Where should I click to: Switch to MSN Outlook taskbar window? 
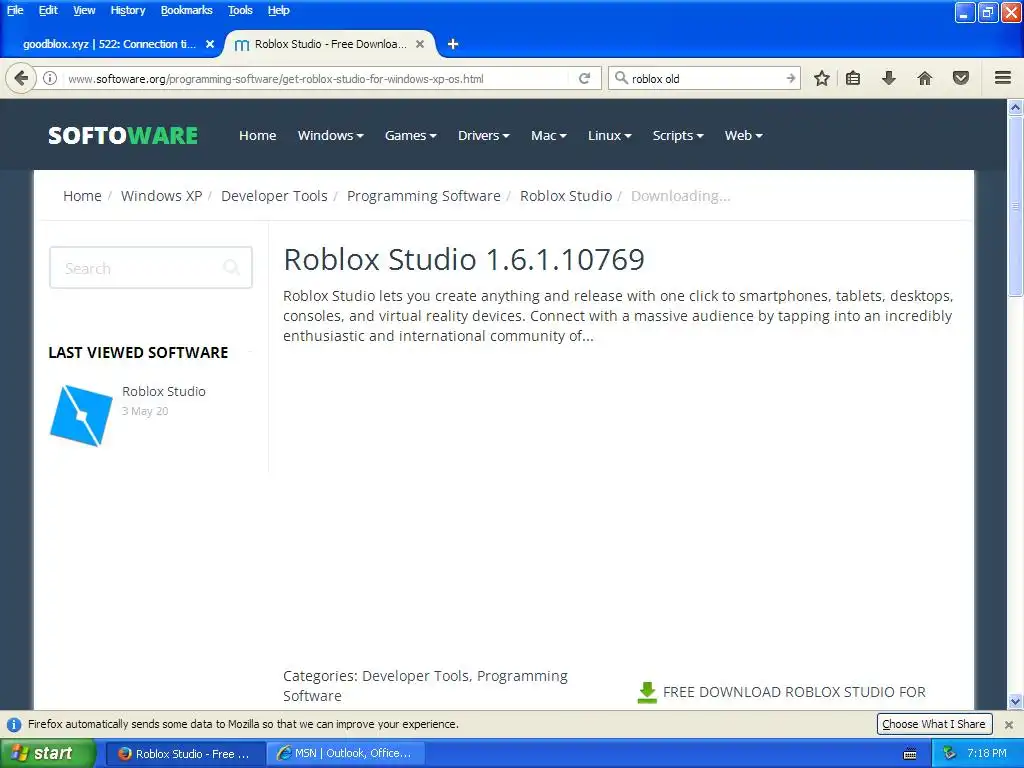point(345,753)
